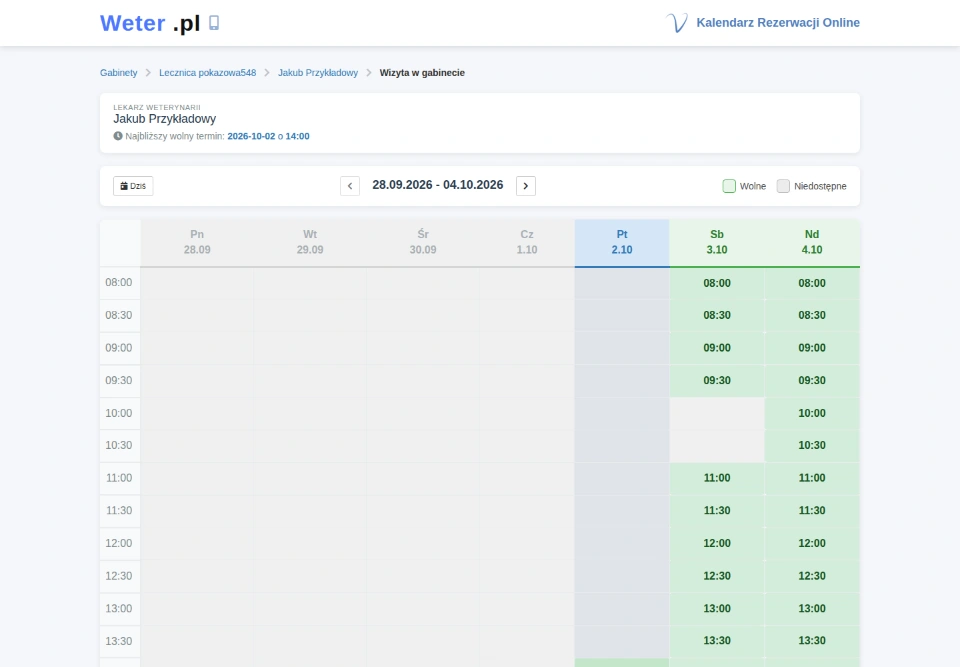
Task: Click the Cz 1.10 day column header
Action: coord(527,243)
